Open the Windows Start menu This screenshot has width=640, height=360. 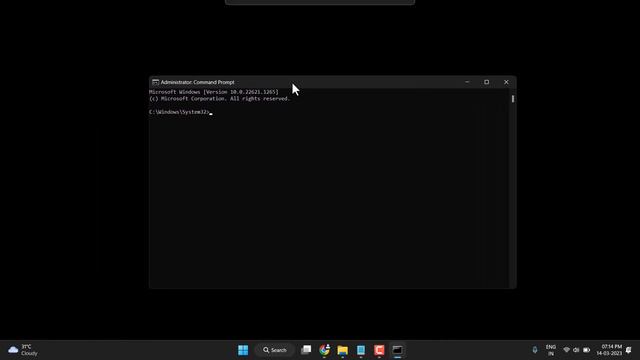(243, 350)
